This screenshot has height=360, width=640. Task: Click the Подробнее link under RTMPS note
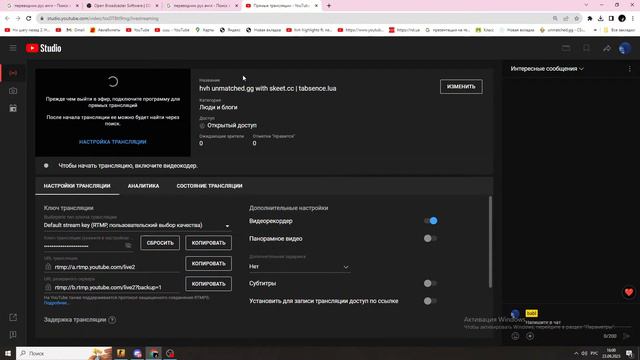click(x=56, y=303)
